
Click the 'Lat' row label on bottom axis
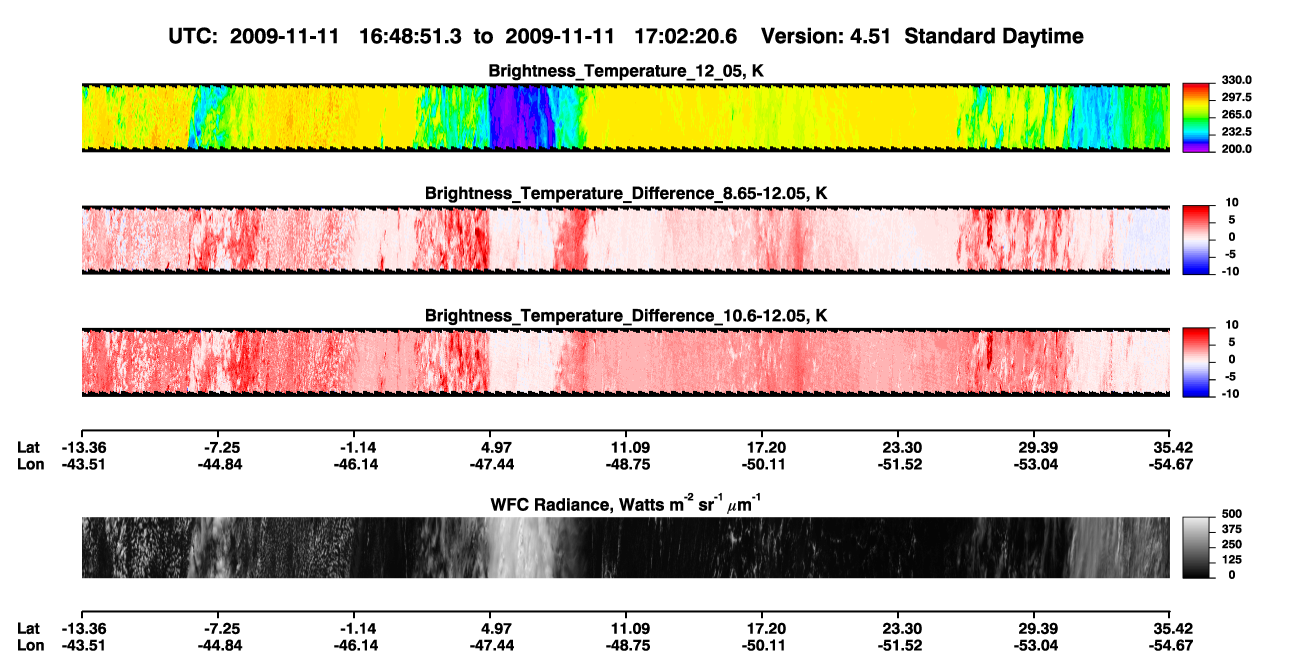[29, 628]
